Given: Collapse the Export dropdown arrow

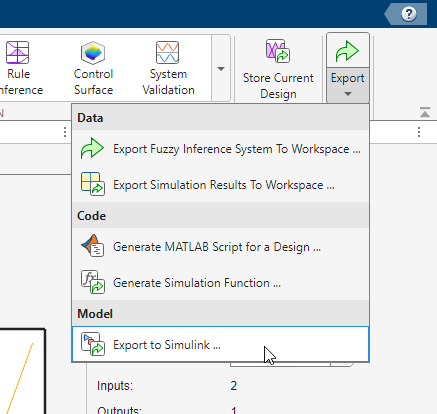Looking at the screenshot, I should 348,94.
